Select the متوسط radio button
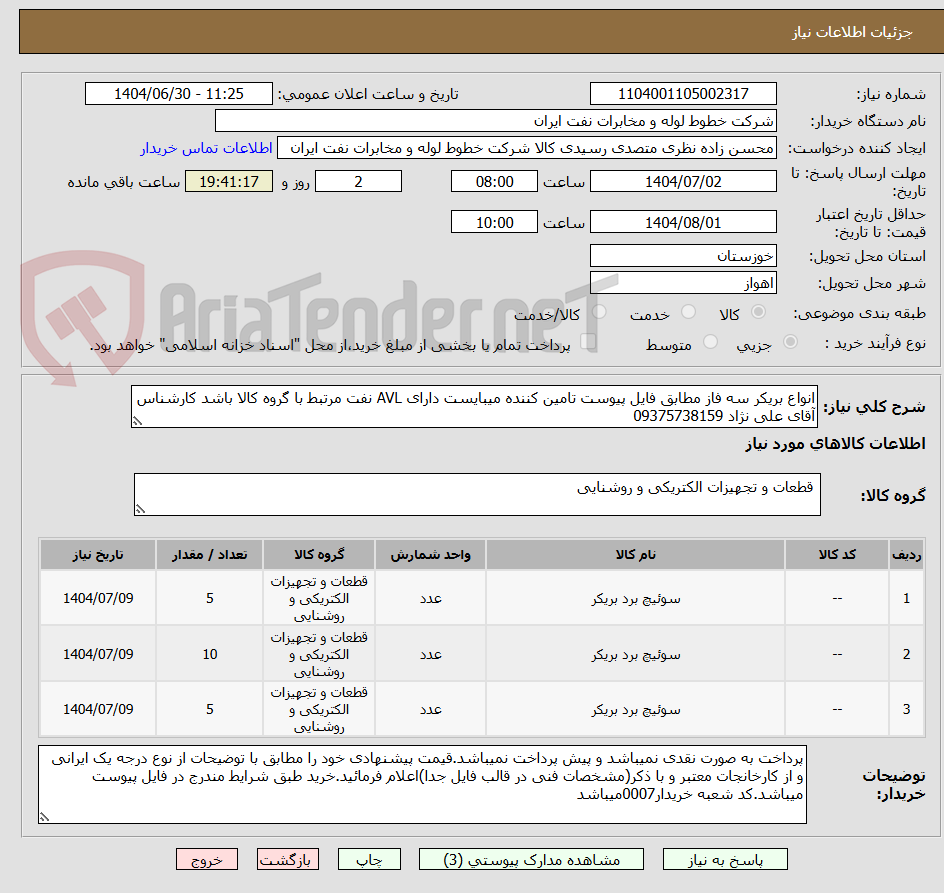Screen dimensions: 944x893 tap(711, 340)
